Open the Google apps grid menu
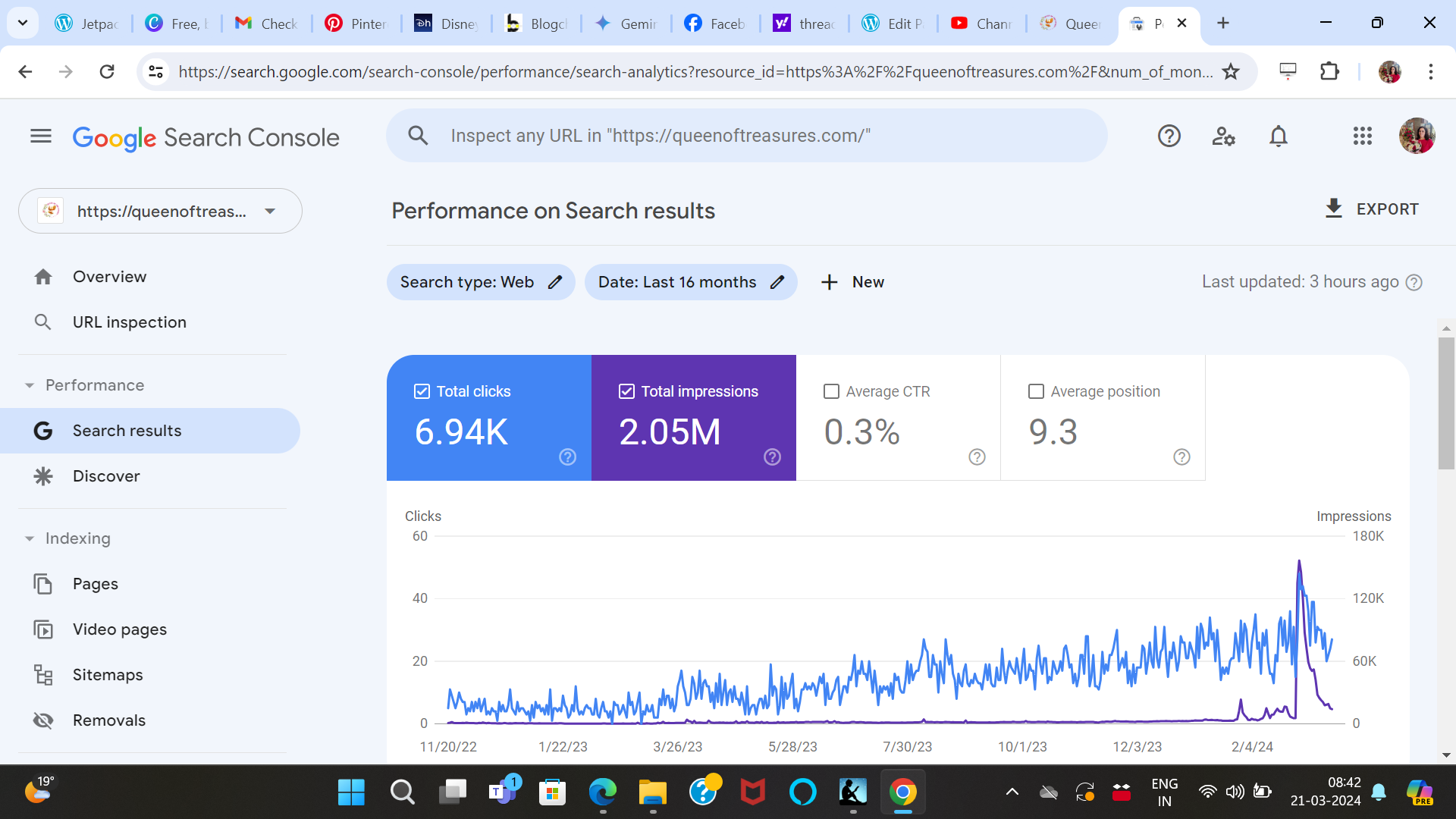Screen dimensions: 1456x819 (1363, 136)
